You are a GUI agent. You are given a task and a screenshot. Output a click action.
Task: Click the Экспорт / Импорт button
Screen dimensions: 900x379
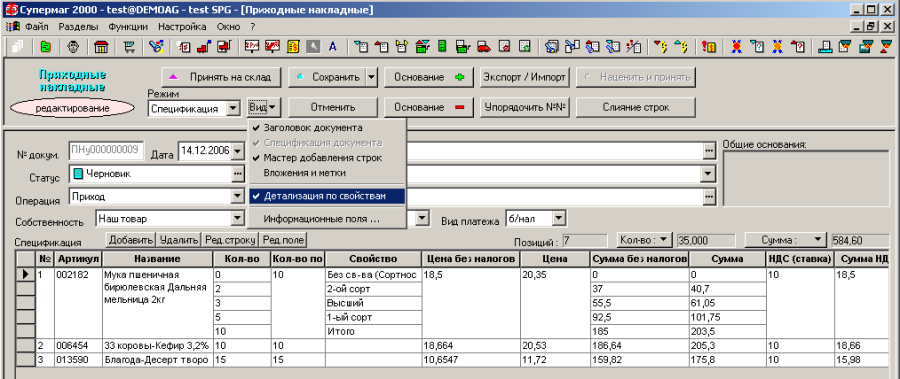click(x=524, y=77)
